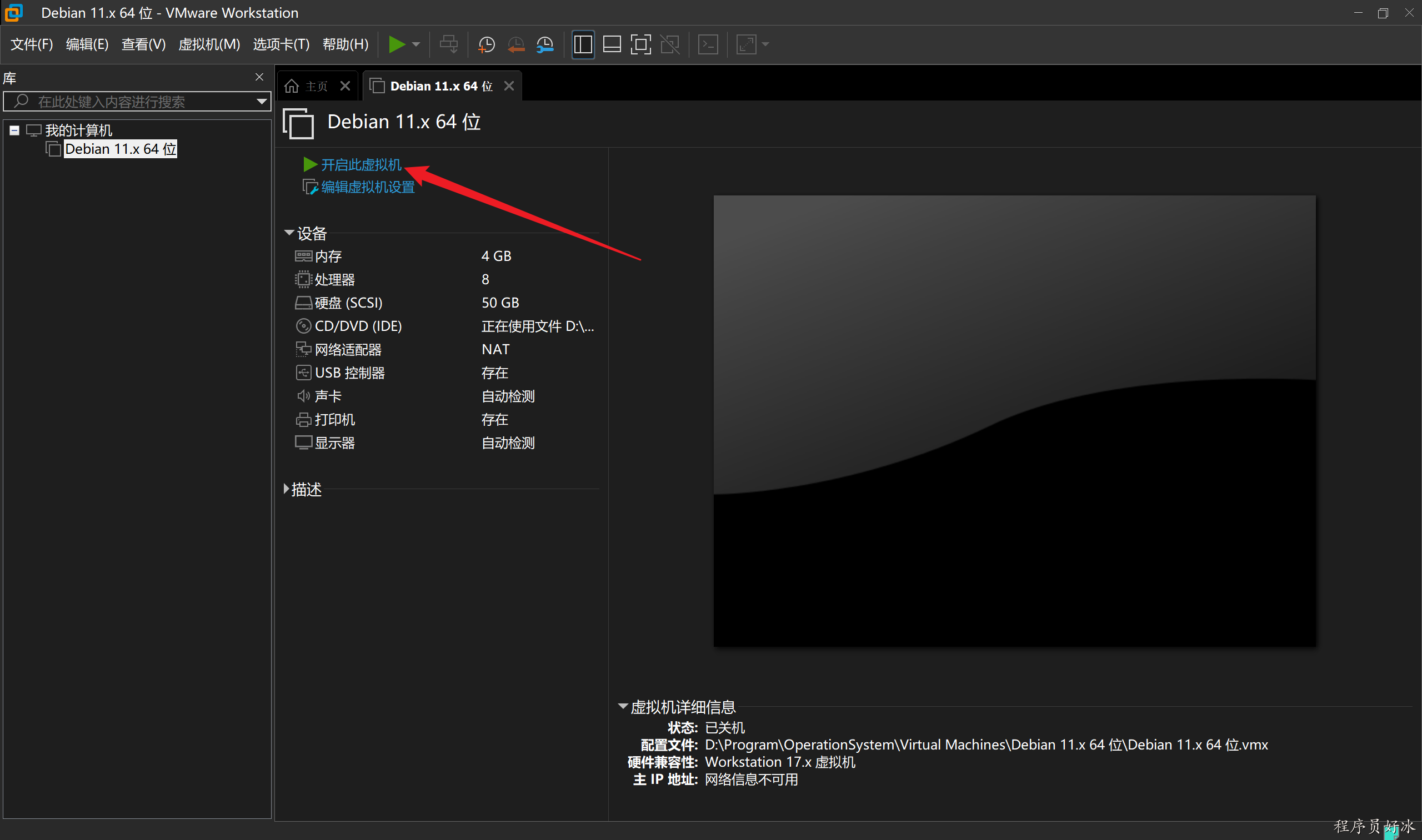
Task: Close the Debian 11.x 64 位 tab
Action: point(509,86)
